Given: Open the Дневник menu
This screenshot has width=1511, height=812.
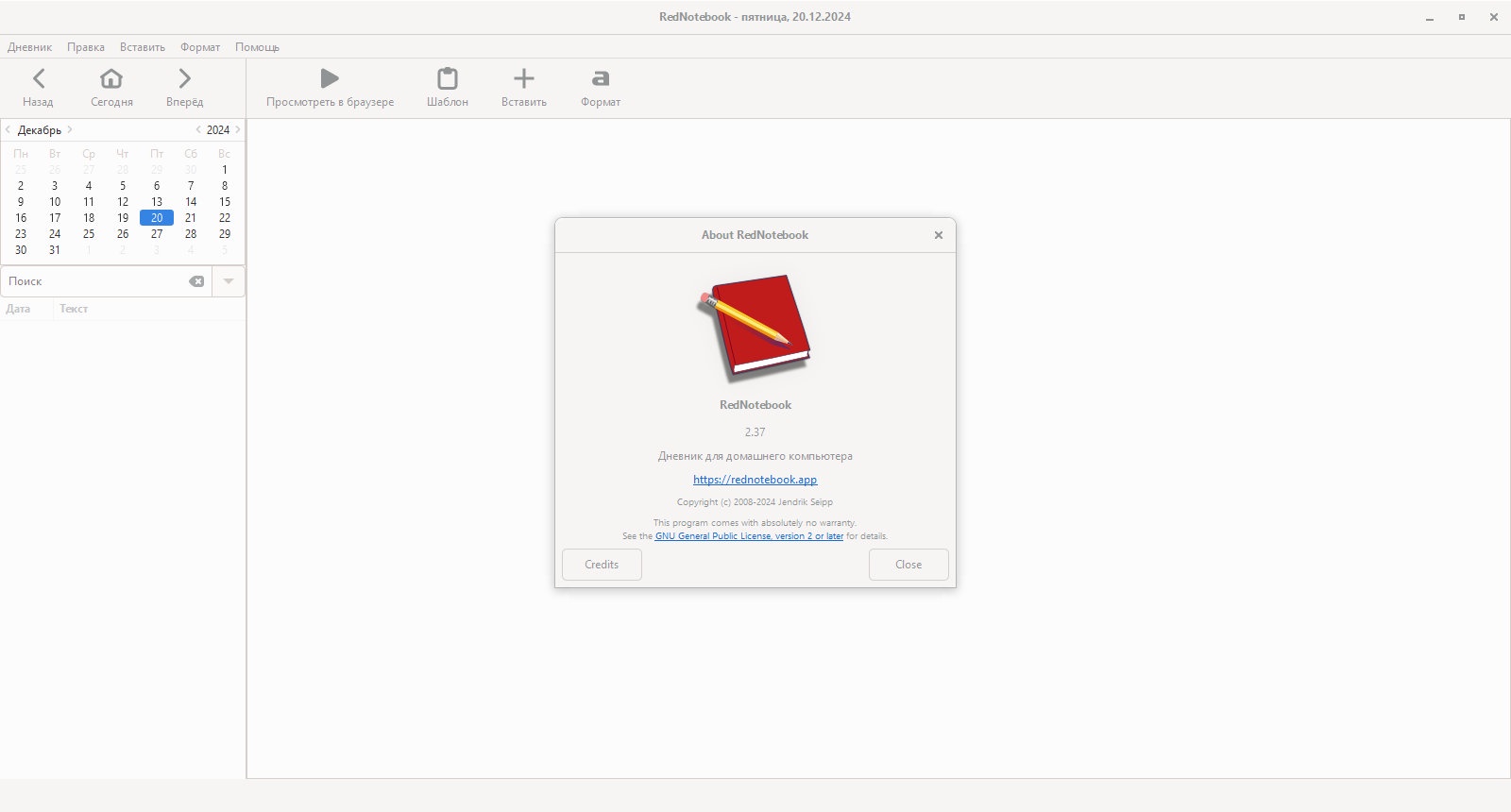Looking at the screenshot, I should pos(30,47).
